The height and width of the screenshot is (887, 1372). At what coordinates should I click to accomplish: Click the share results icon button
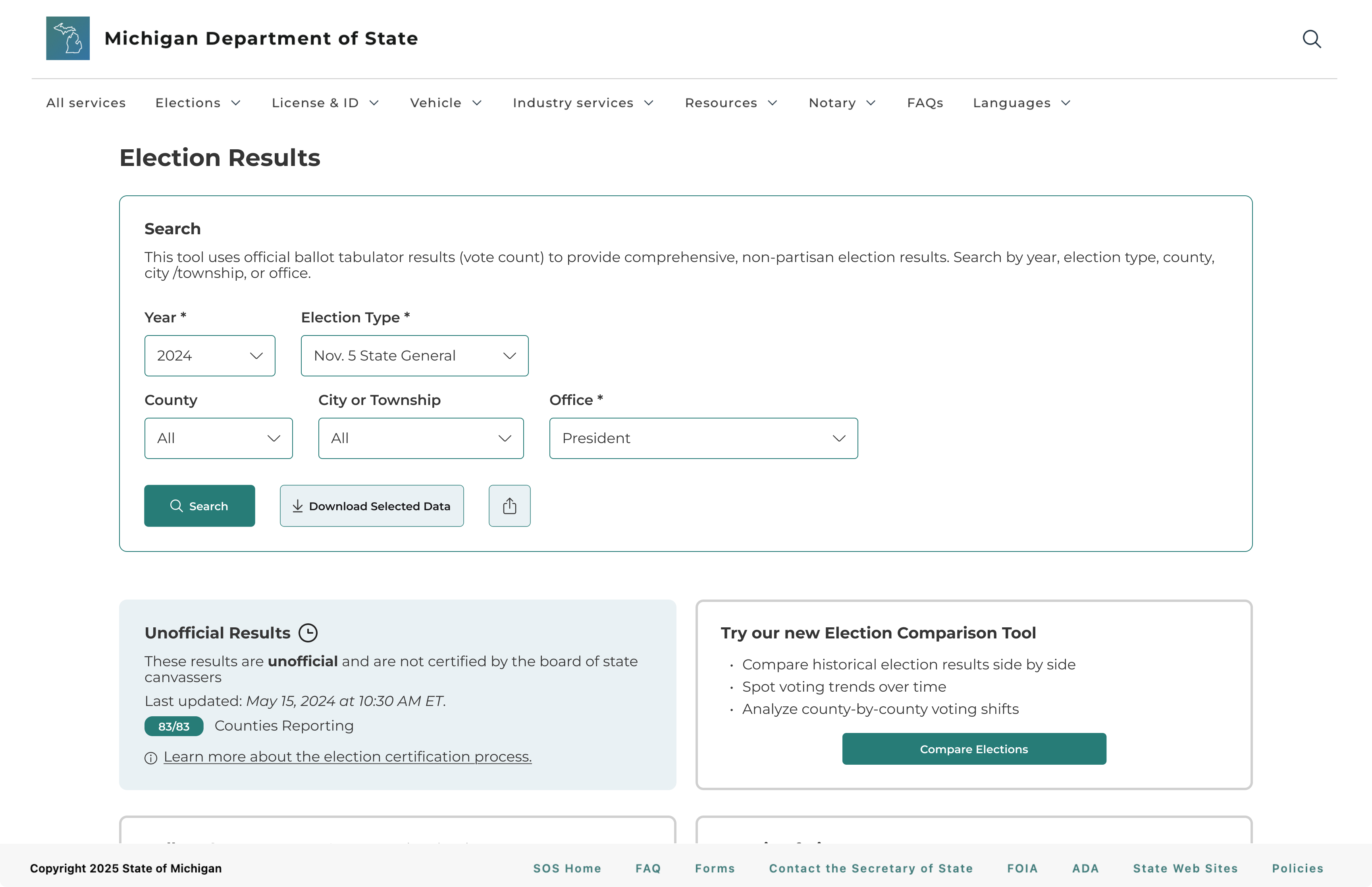[x=509, y=506]
